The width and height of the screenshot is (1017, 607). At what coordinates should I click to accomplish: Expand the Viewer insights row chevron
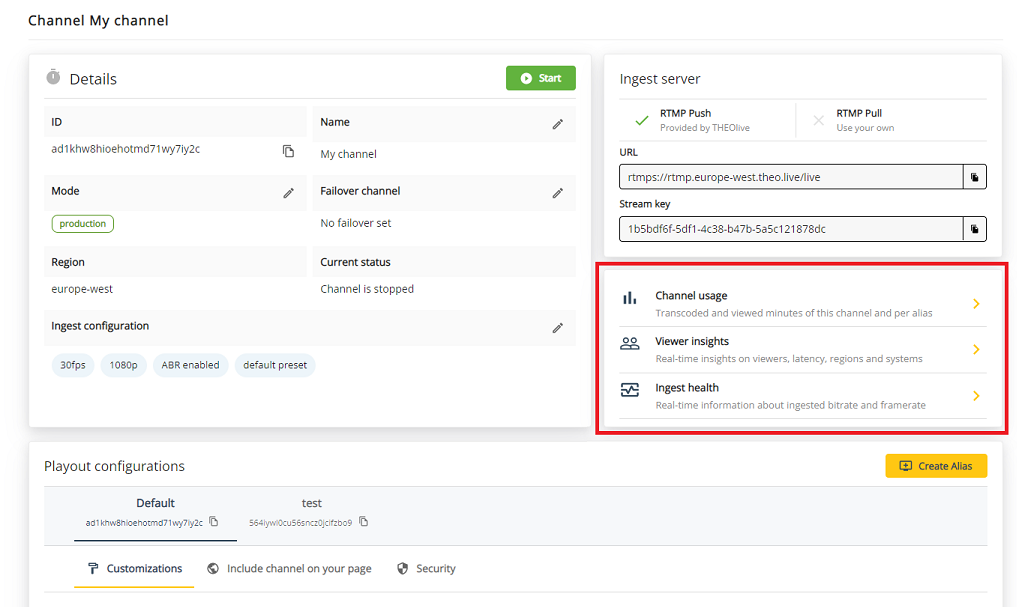tap(976, 349)
